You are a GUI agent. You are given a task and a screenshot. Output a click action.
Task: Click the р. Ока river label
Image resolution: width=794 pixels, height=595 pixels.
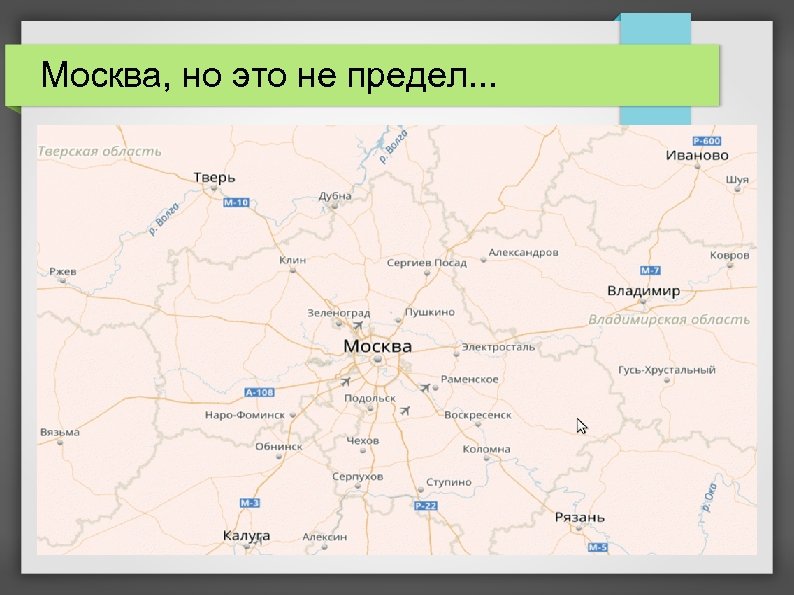tap(709, 498)
